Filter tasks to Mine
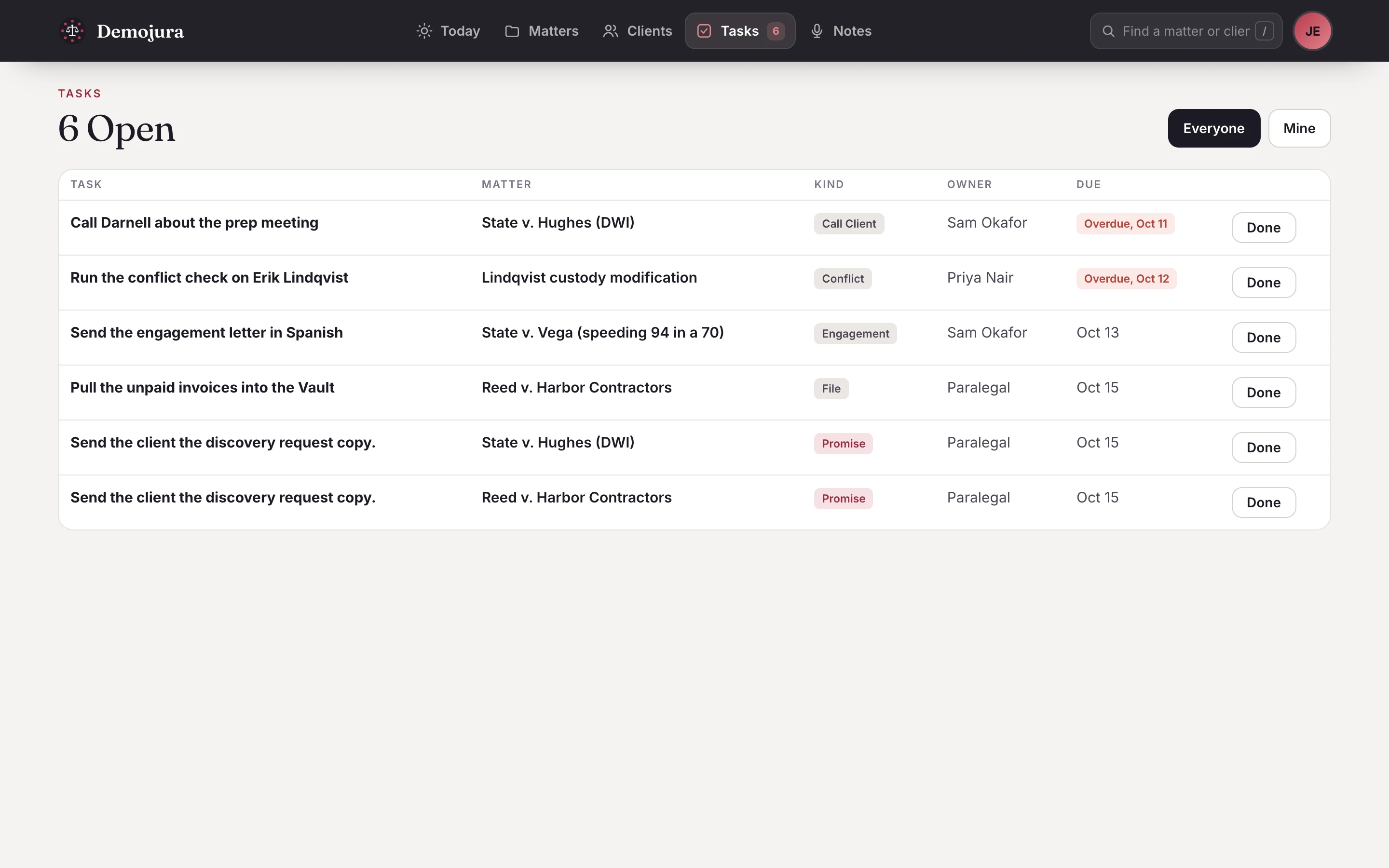 click(1299, 128)
